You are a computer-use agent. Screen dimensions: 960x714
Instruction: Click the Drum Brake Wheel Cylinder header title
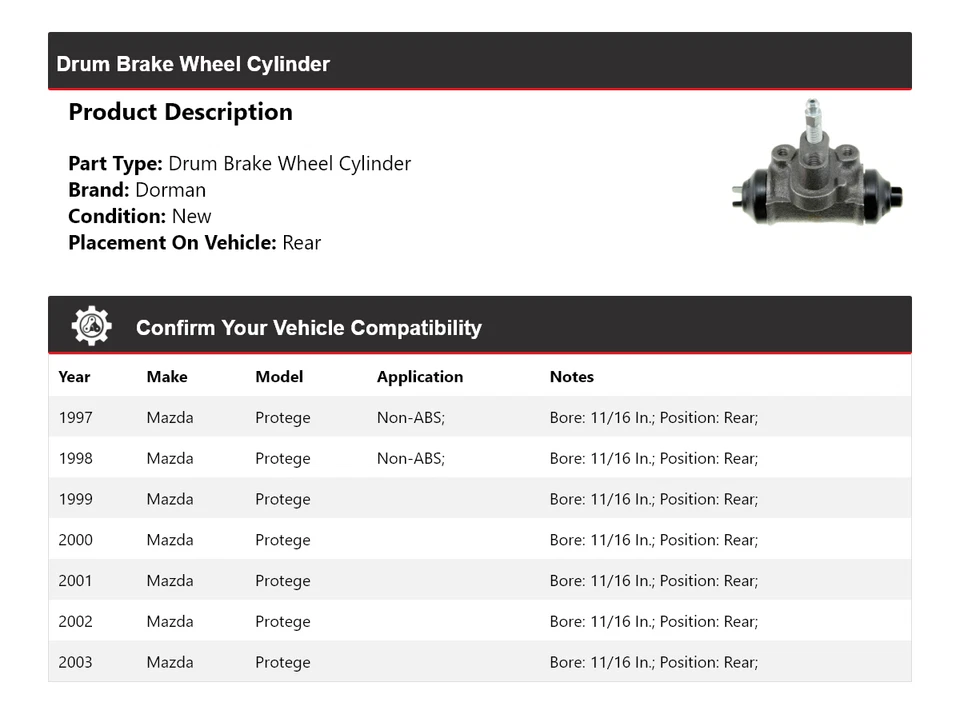click(193, 64)
